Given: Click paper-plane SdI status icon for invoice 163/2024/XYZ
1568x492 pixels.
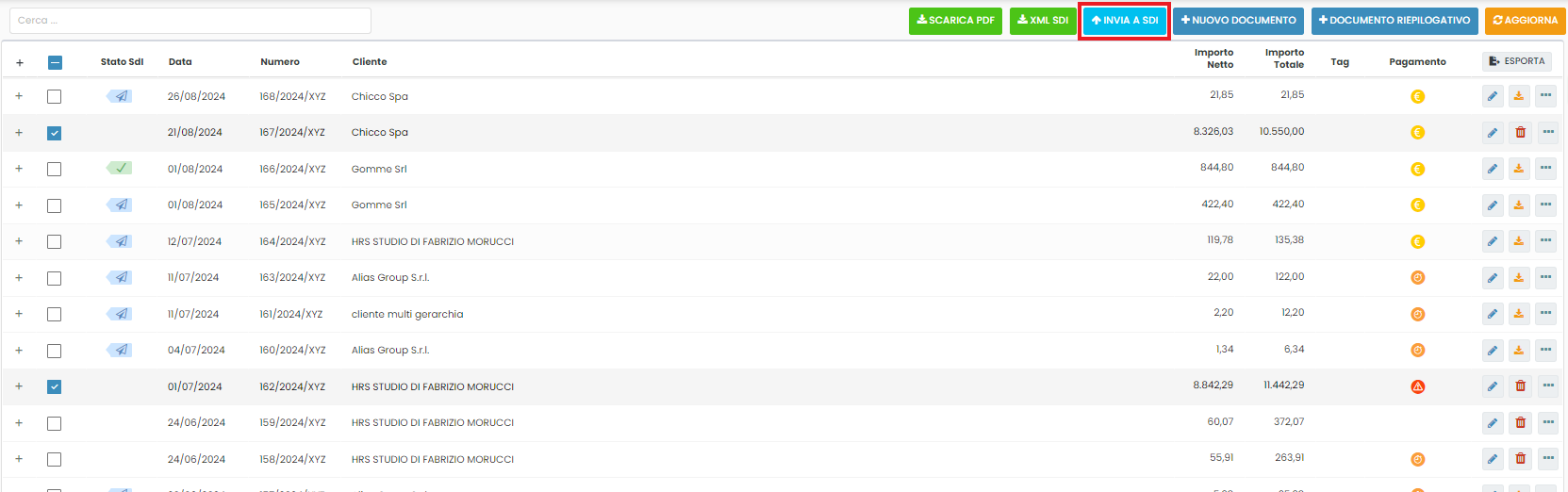Looking at the screenshot, I should pos(119,277).
